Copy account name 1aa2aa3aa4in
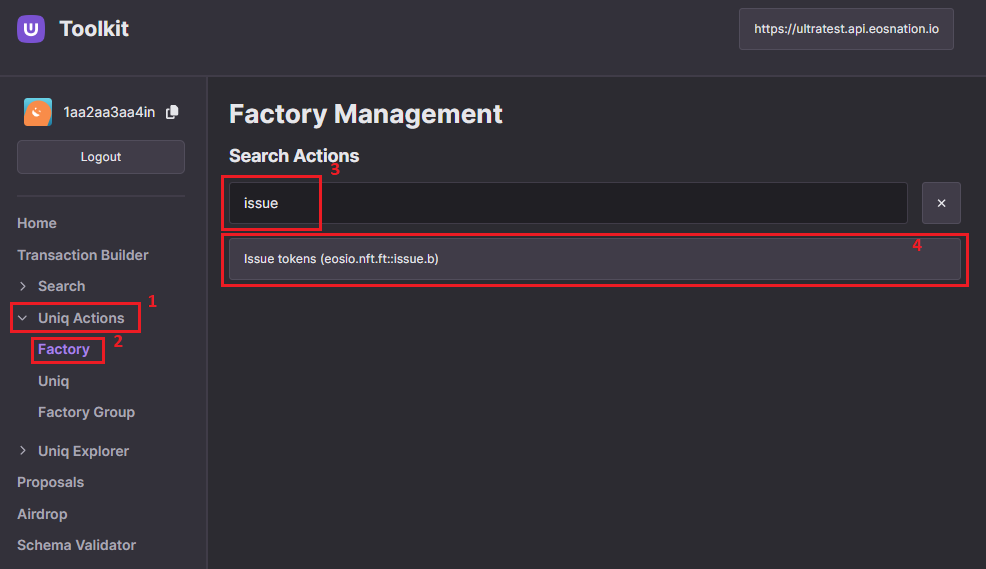986x569 pixels. coord(172,112)
